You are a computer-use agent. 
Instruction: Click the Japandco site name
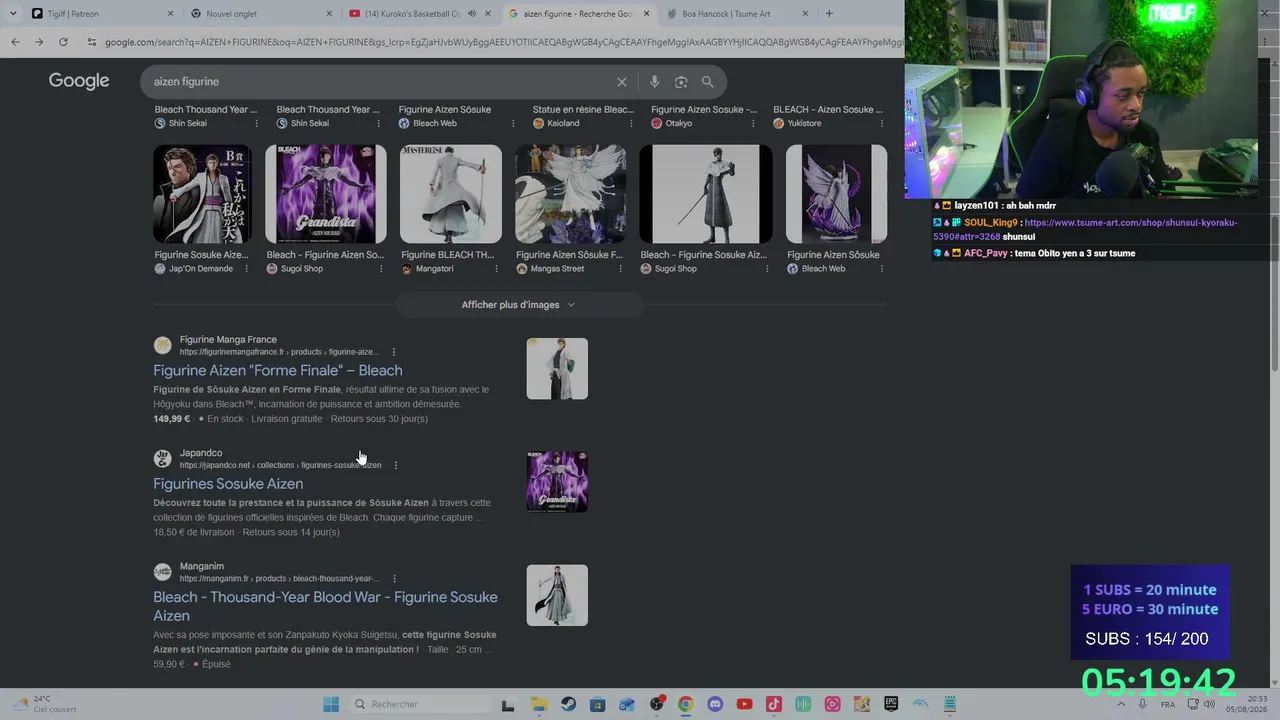pyautogui.click(x=201, y=453)
